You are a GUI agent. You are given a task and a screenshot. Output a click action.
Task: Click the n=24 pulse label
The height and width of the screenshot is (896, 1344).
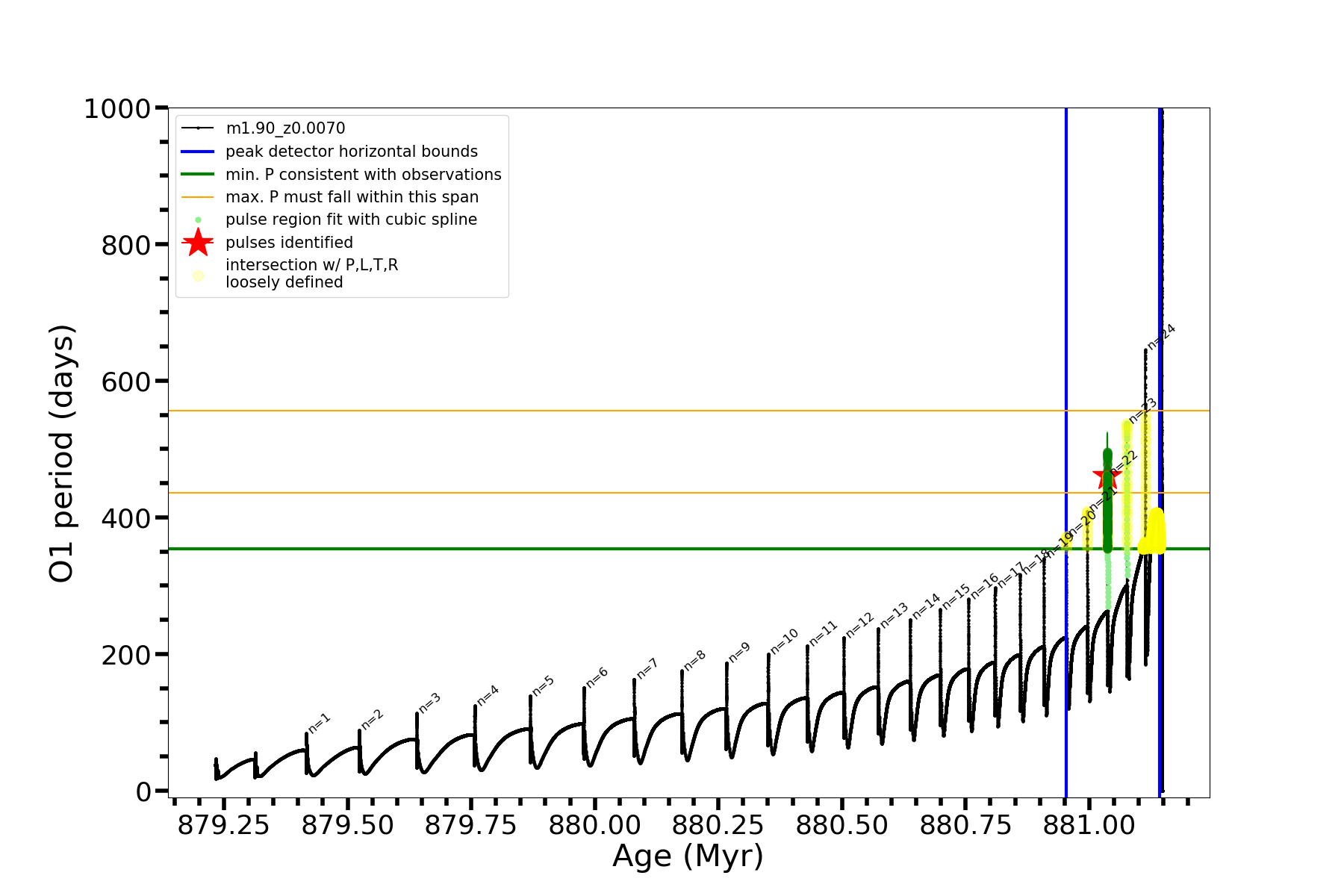coord(1161,337)
